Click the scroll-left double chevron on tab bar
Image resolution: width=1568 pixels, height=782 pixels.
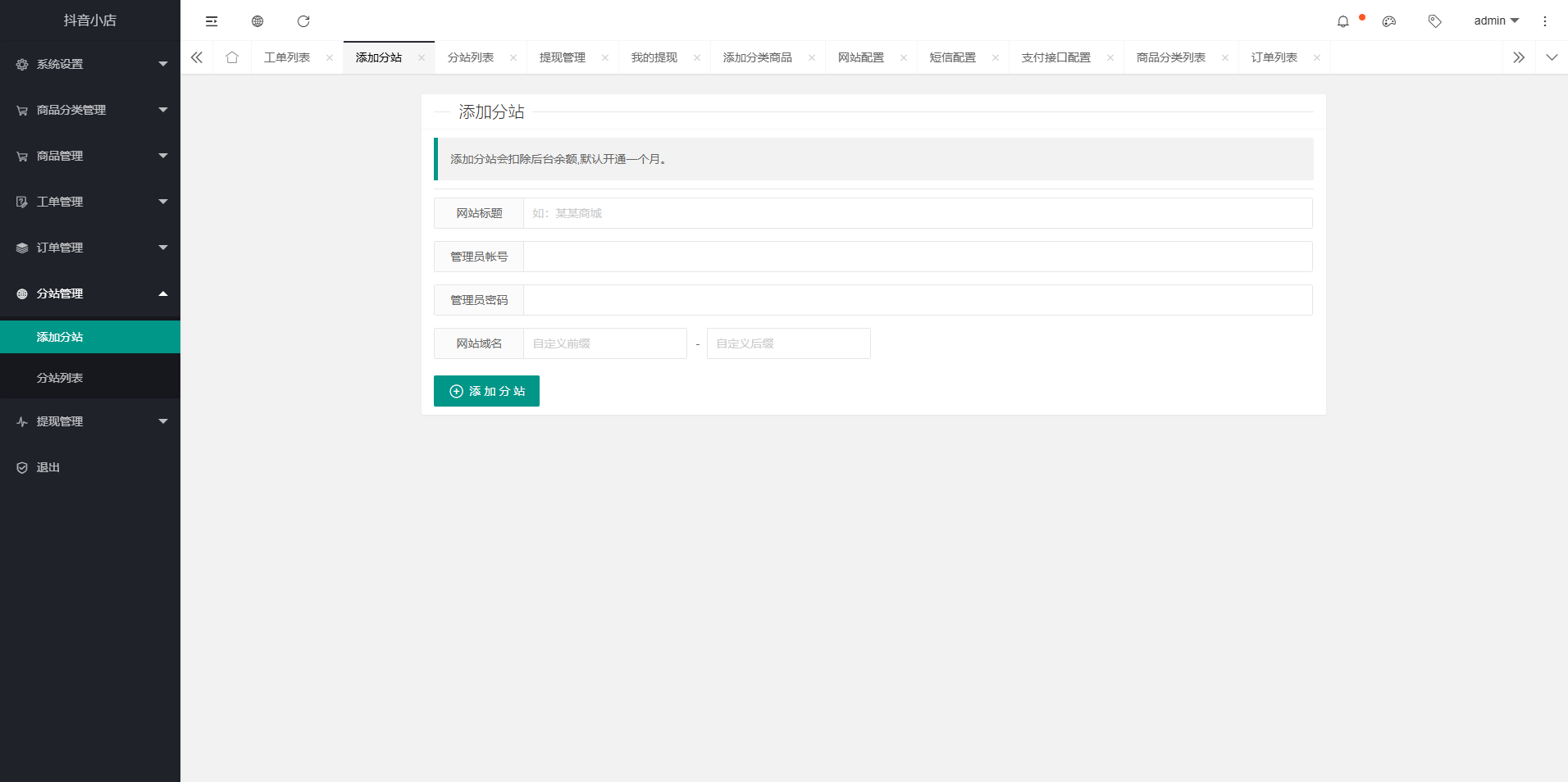tap(196, 57)
